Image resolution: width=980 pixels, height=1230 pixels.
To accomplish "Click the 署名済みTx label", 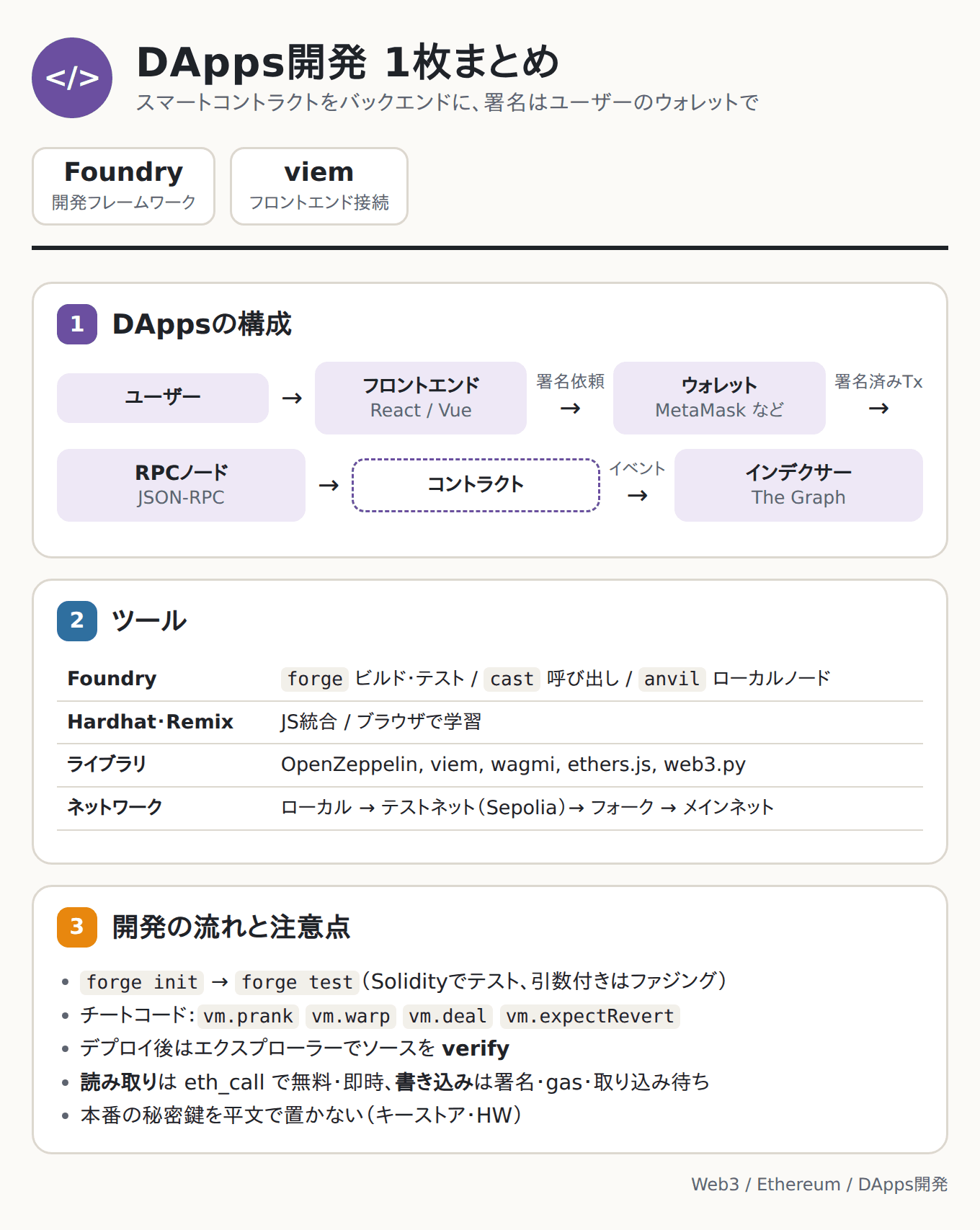I will (x=878, y=381).
